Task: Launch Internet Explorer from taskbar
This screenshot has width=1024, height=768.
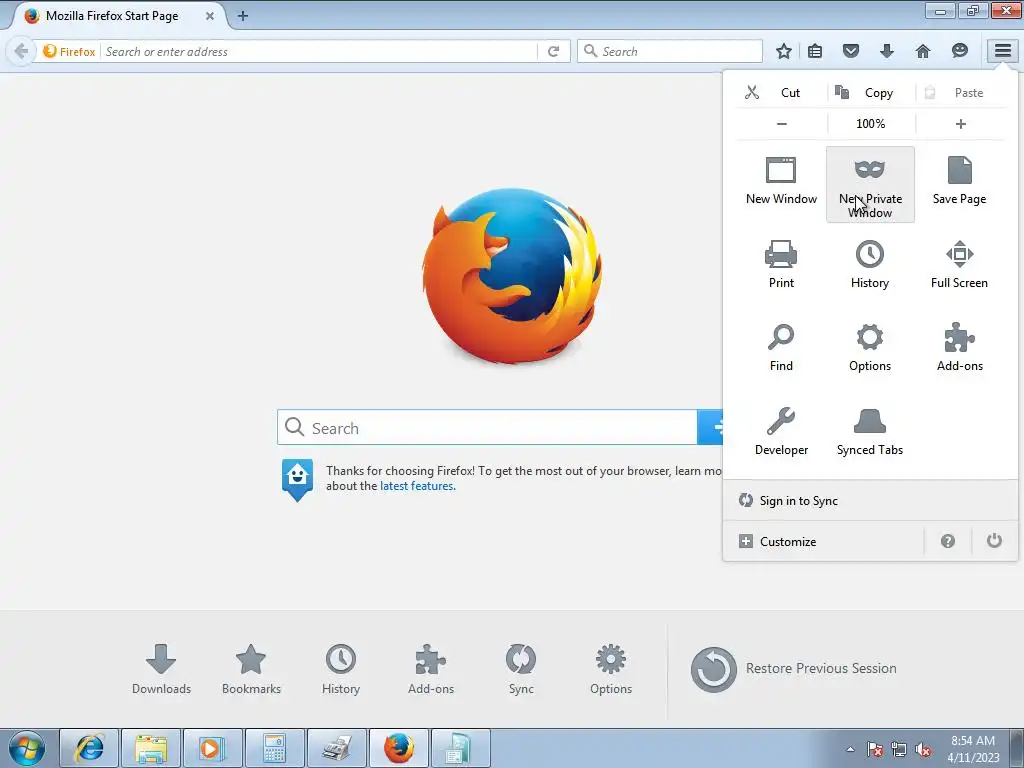Action: coord(89,748)
